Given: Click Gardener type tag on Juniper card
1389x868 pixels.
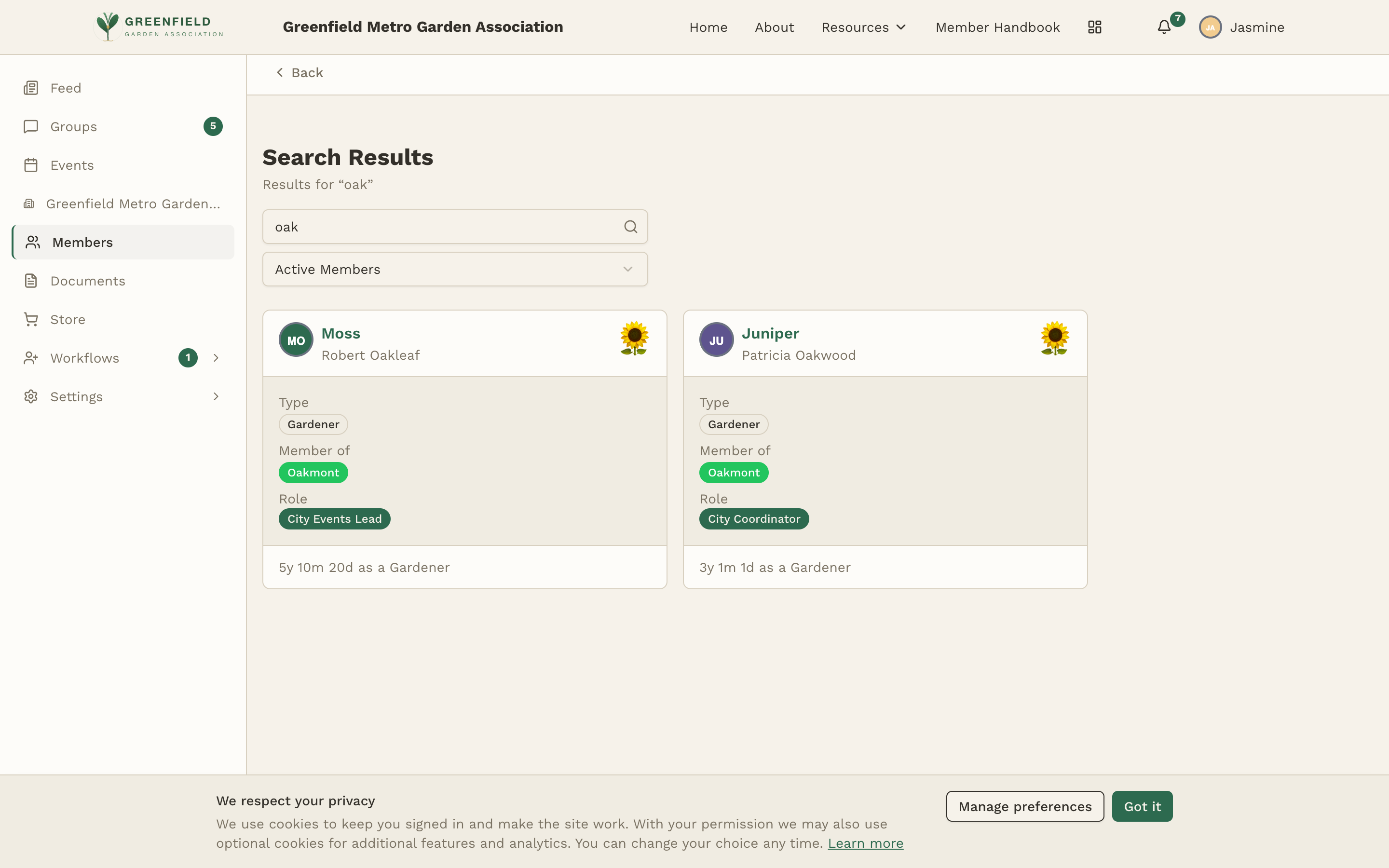Looking at the screenshot, I should pos(733,424).
